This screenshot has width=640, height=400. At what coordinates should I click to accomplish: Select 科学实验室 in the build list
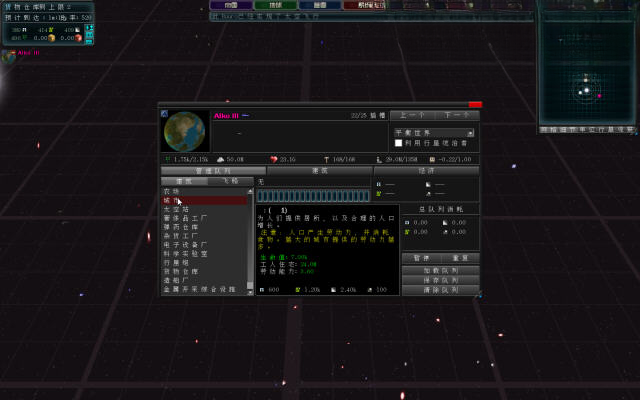click(204, 254)
